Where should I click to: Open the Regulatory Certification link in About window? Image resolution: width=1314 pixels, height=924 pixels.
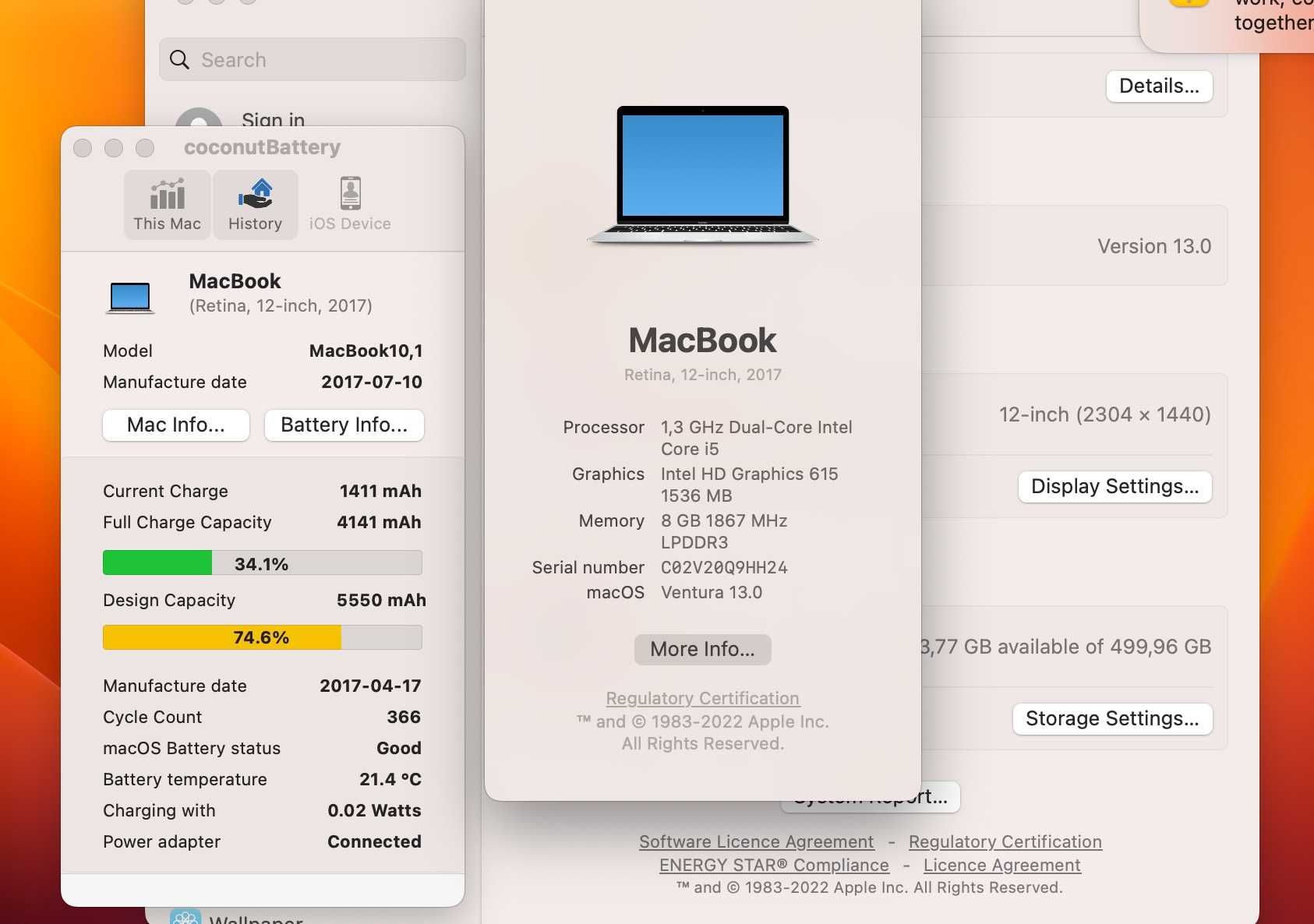tap(703, 698)
